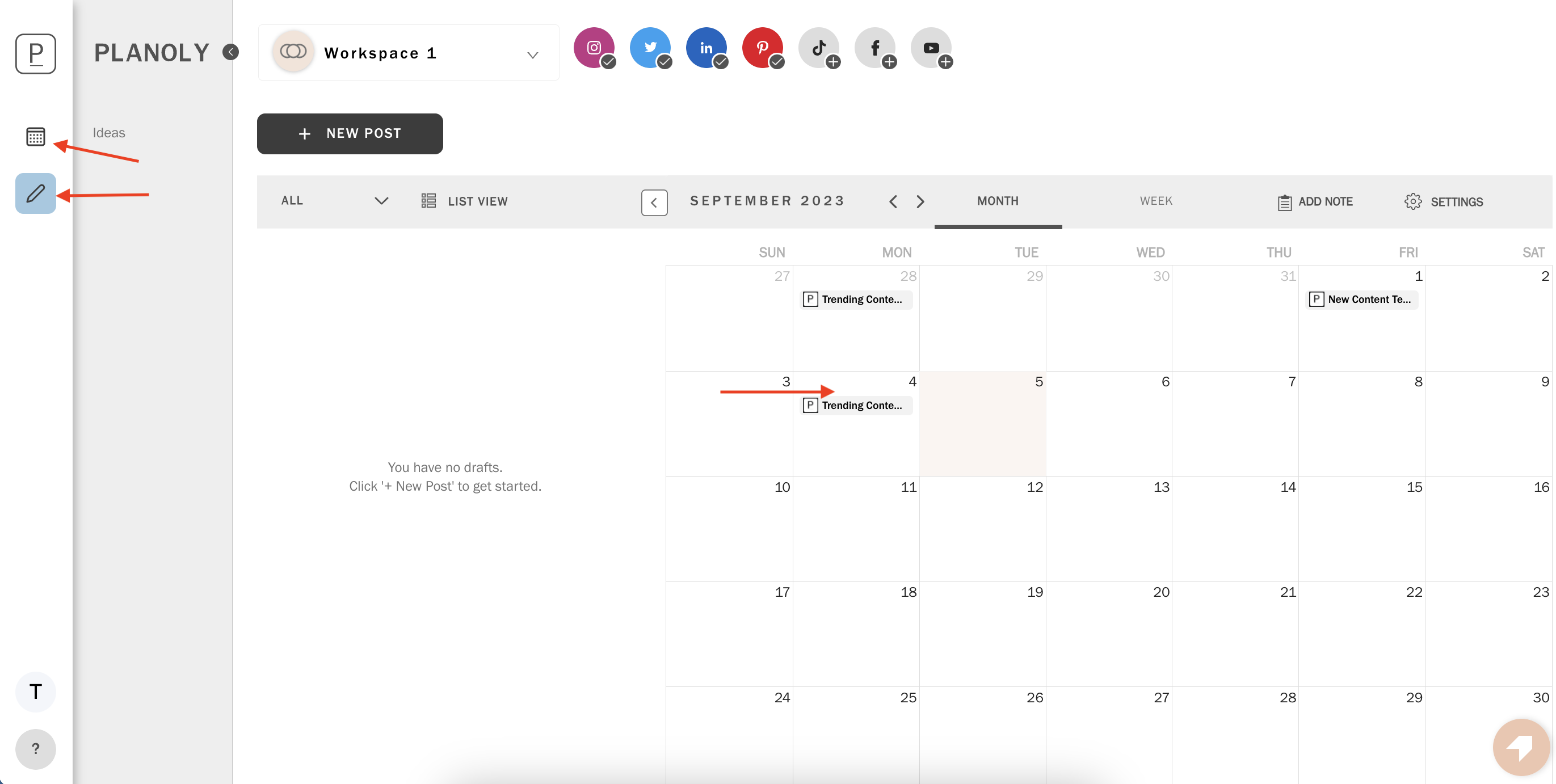Viewport: 1556px width, 784px height.
Task: Add a YouTube account
Action: (x=931, y=48)
